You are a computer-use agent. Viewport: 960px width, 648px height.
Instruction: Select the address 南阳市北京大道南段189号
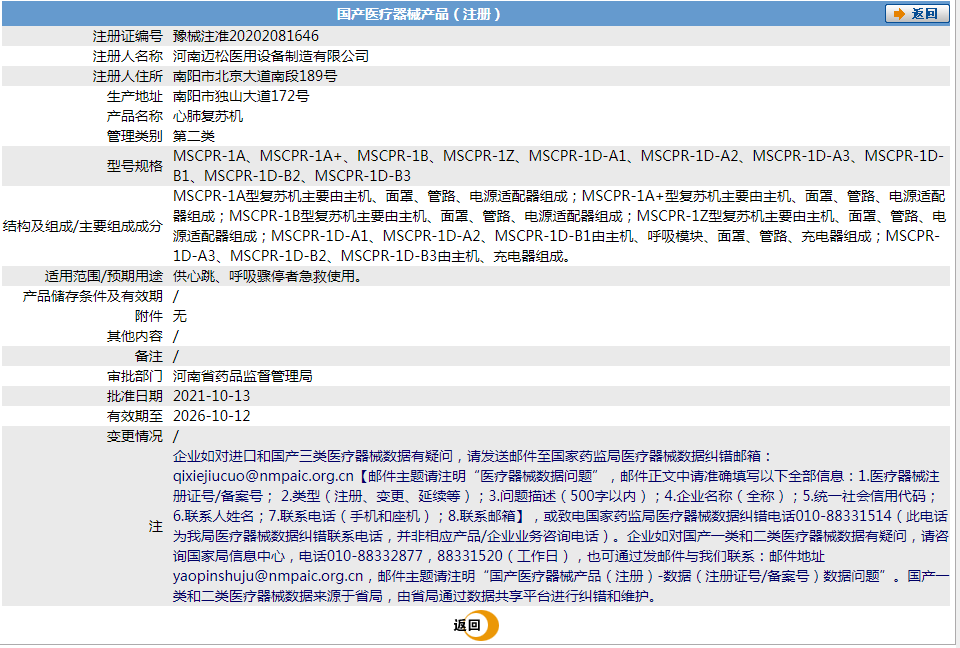(x=255, y=77)
